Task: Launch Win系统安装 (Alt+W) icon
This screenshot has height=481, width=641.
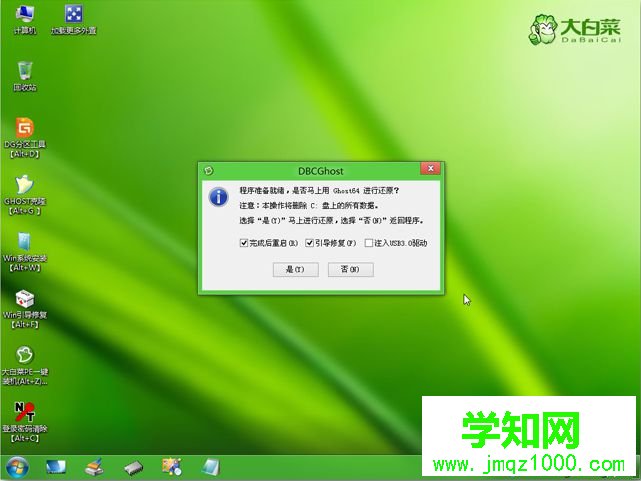Action: [x=25, y=252]
